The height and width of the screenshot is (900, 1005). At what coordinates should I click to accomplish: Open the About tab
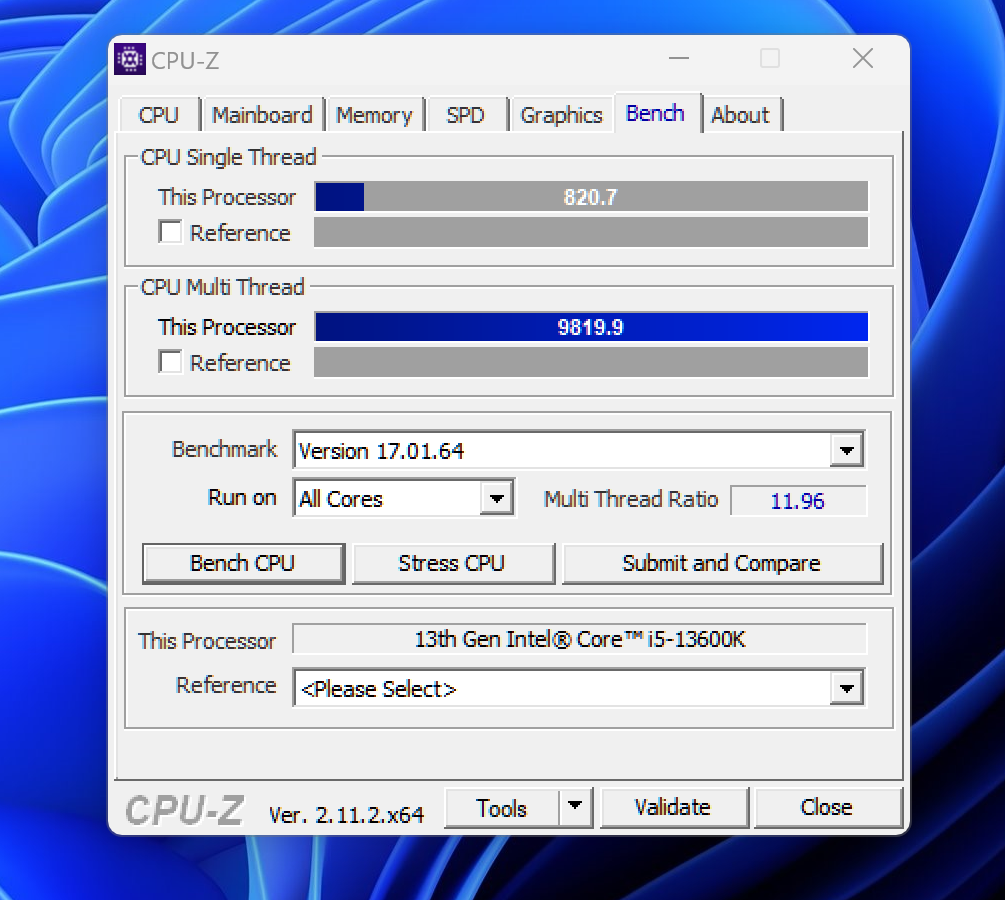[x=740, y=115]
